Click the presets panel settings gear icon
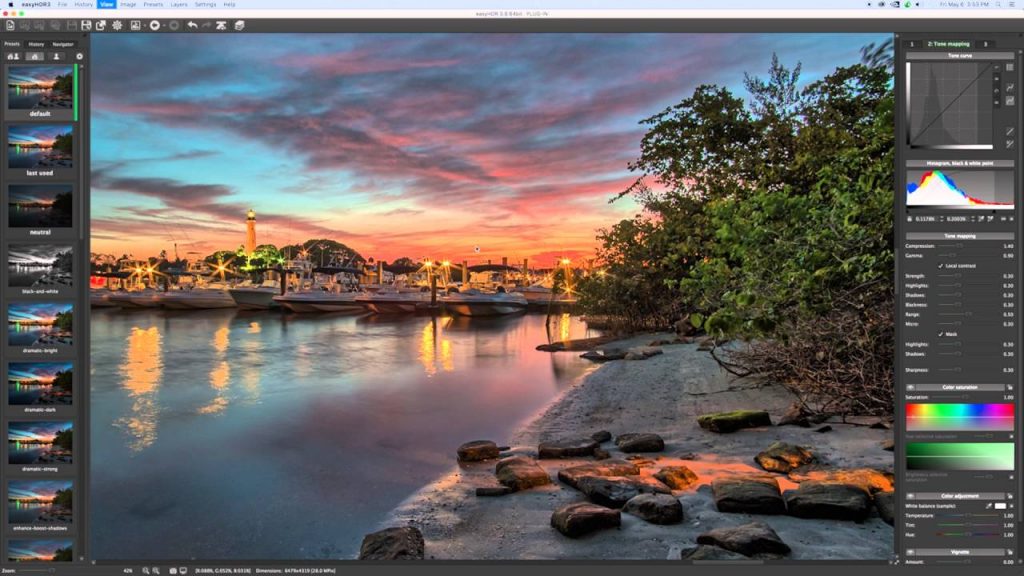 tap(79, 56)
